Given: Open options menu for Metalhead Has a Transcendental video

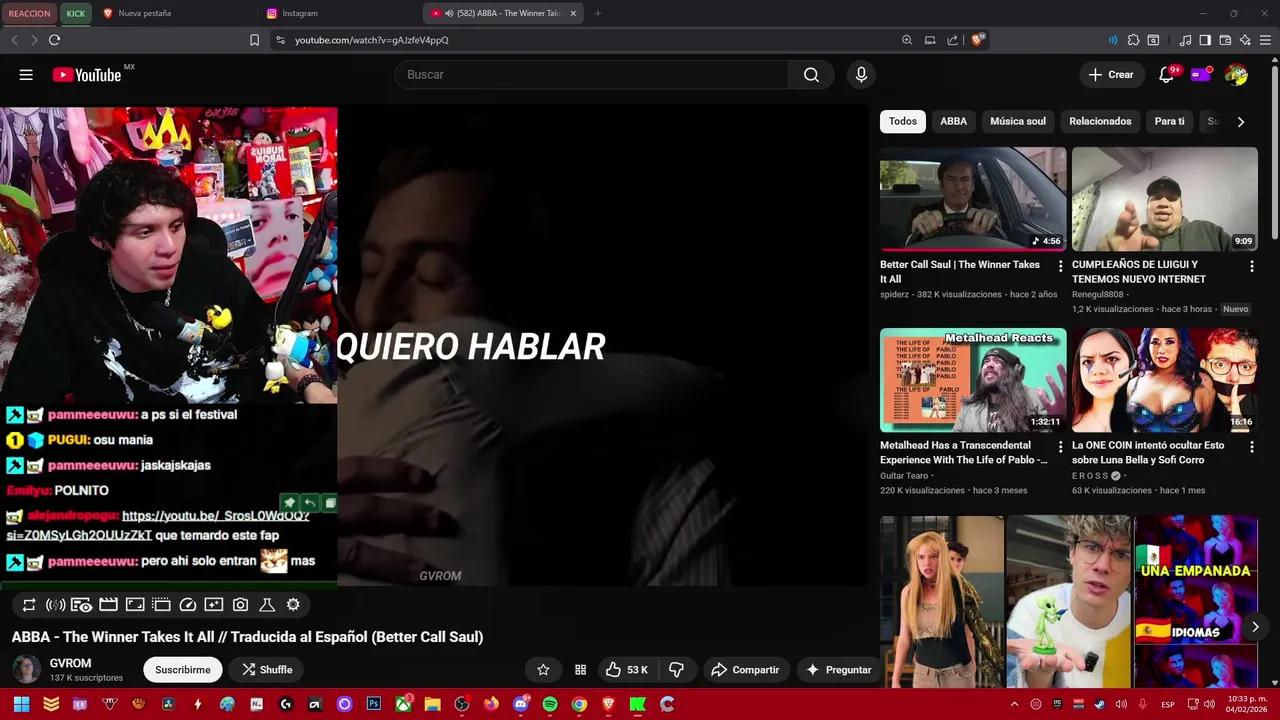Looking at the screenshot, I should (x=1060, y=447).
